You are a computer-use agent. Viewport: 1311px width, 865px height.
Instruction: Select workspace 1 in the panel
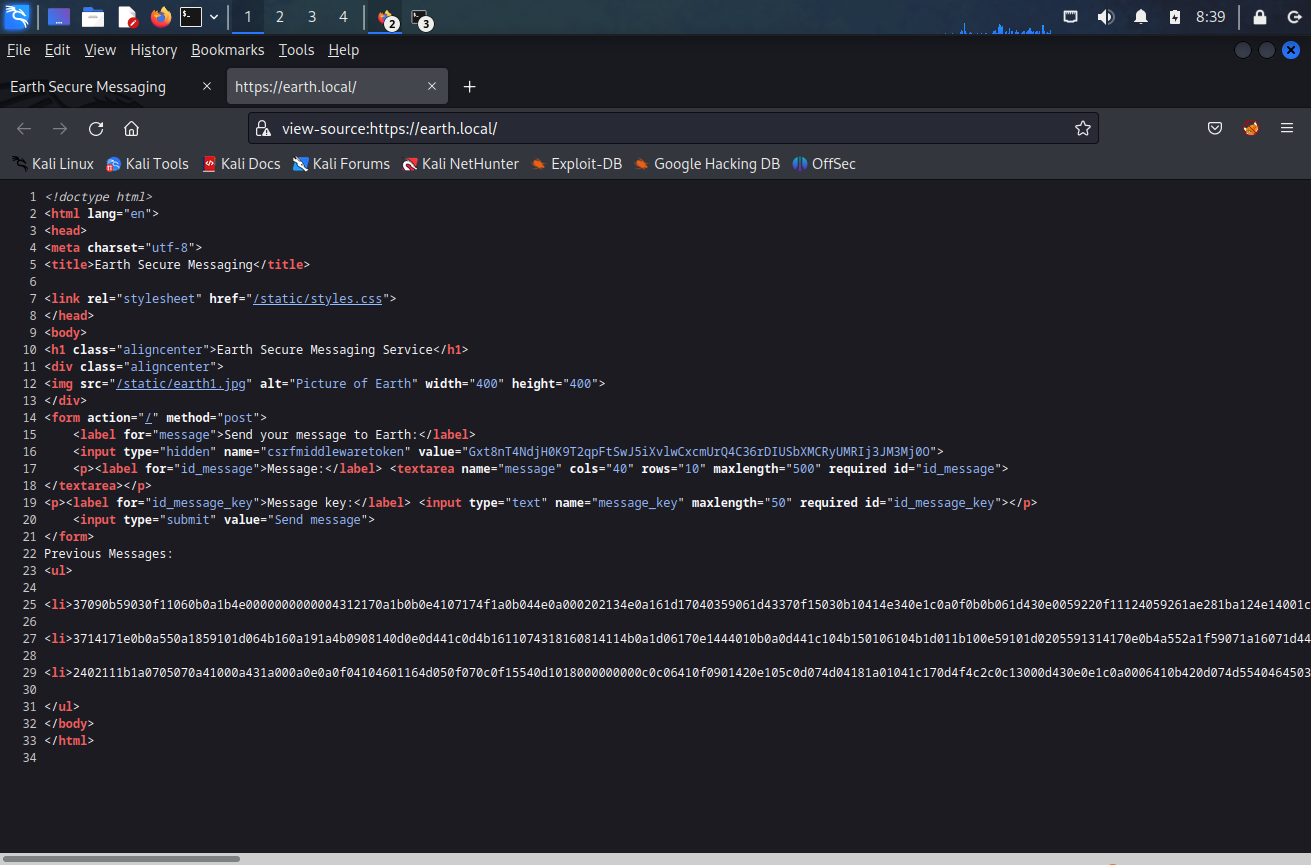[x=248, y=17]
